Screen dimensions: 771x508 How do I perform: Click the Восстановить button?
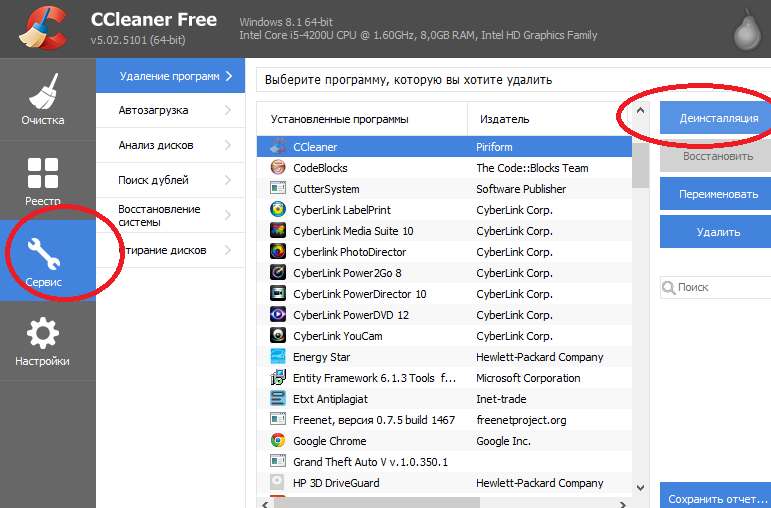click(715, 156)
